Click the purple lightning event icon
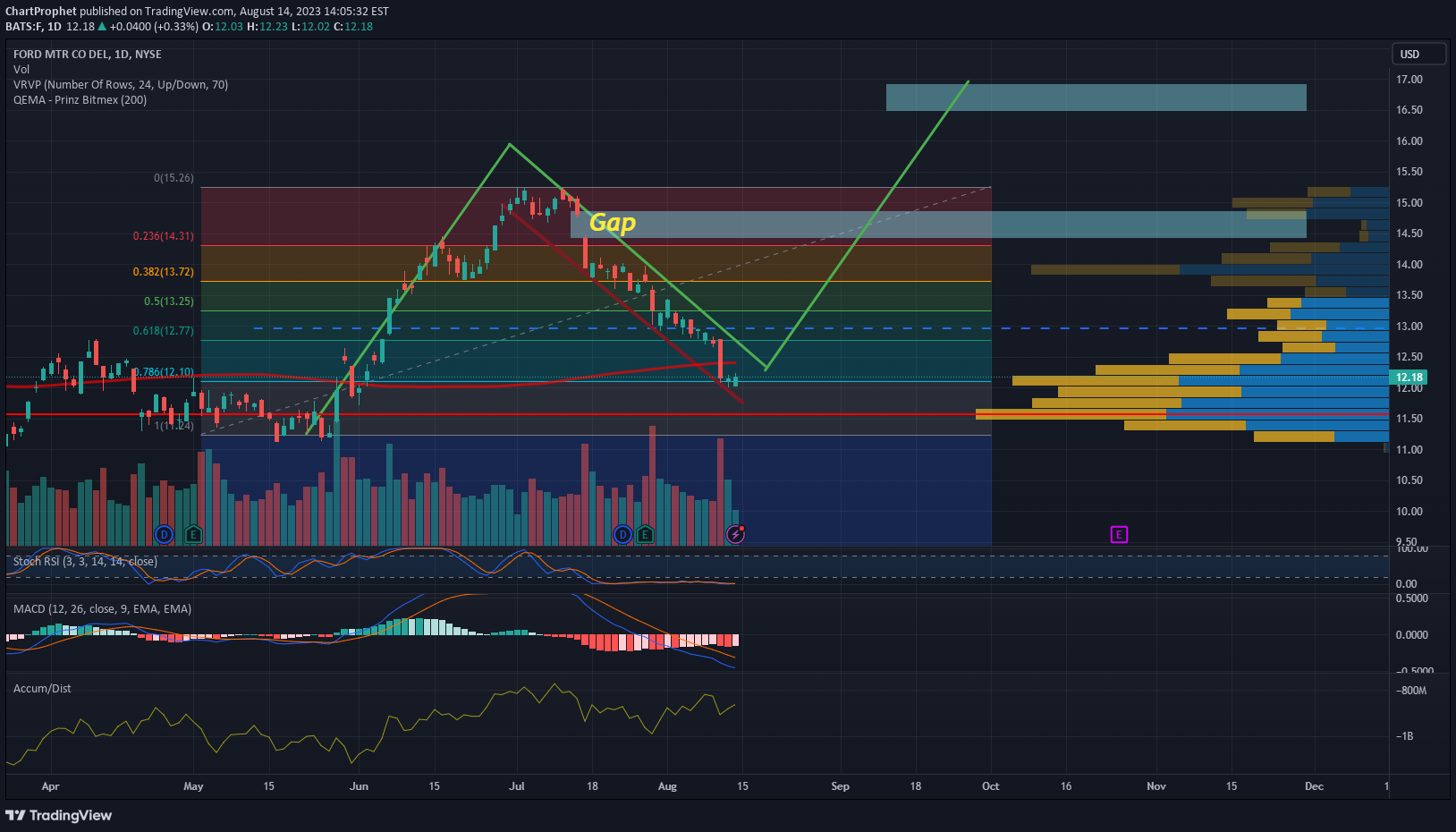The image size is (1456, 832). [x=735, y=534]
